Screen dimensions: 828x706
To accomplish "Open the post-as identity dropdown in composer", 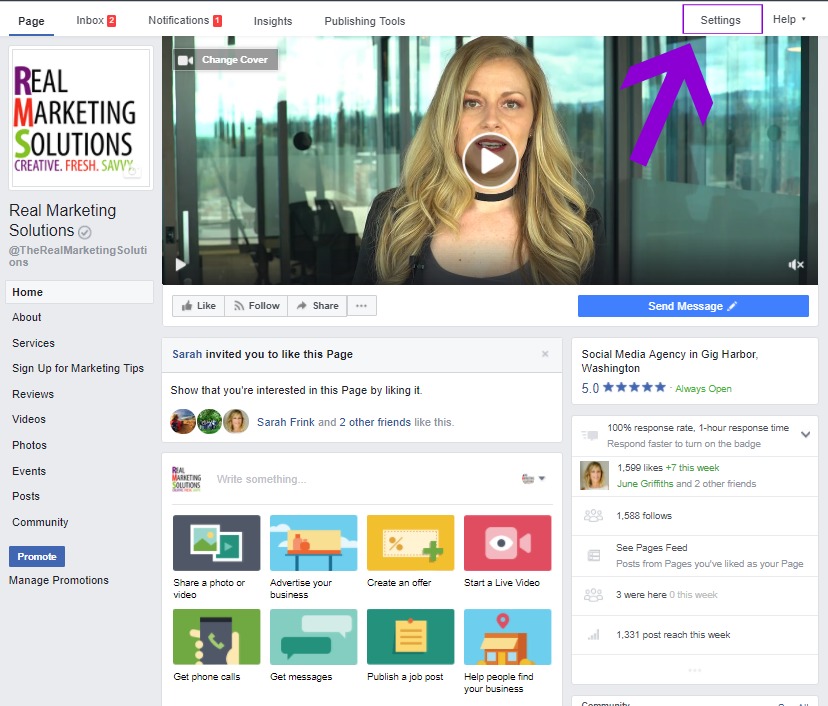I will tap(533, 479).
